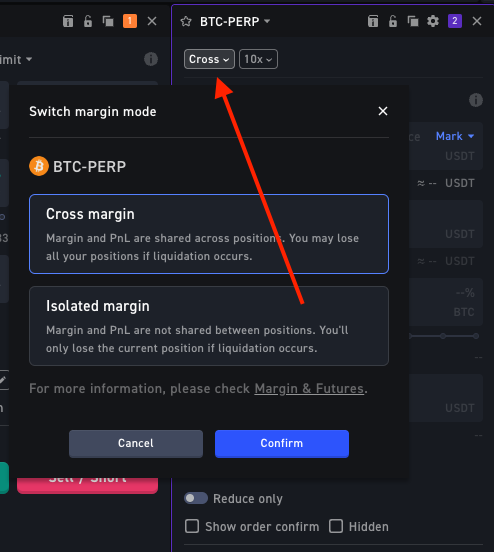Open the Cross margin mode dropdown
The image size is (494, 552).
pos(209,59)
